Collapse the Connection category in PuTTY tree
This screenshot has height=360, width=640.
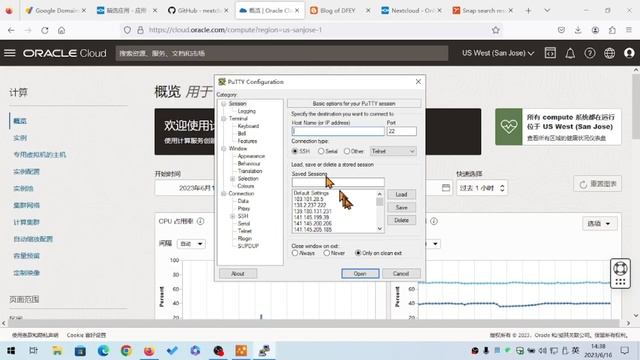[x=224, y=193]
